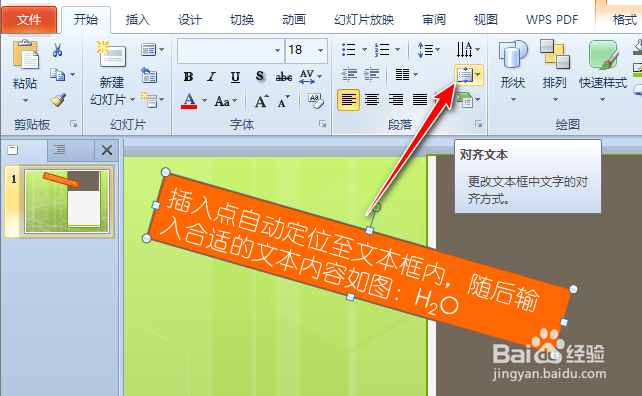Toggle Underline formatting
The height and width of the screenshot is (396, 642).
pos(235,76)
